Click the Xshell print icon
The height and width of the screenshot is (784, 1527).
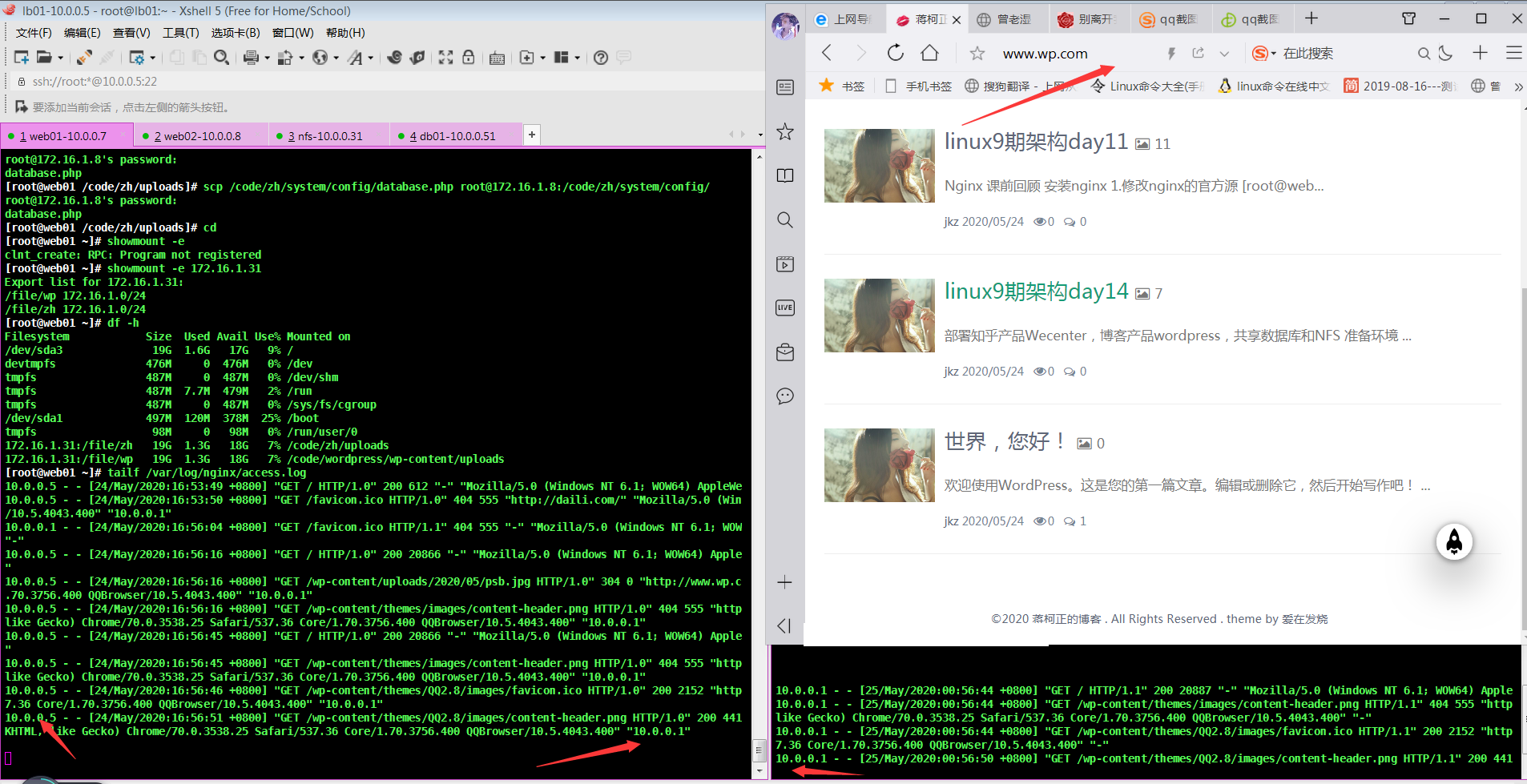(x=251, y=58)
